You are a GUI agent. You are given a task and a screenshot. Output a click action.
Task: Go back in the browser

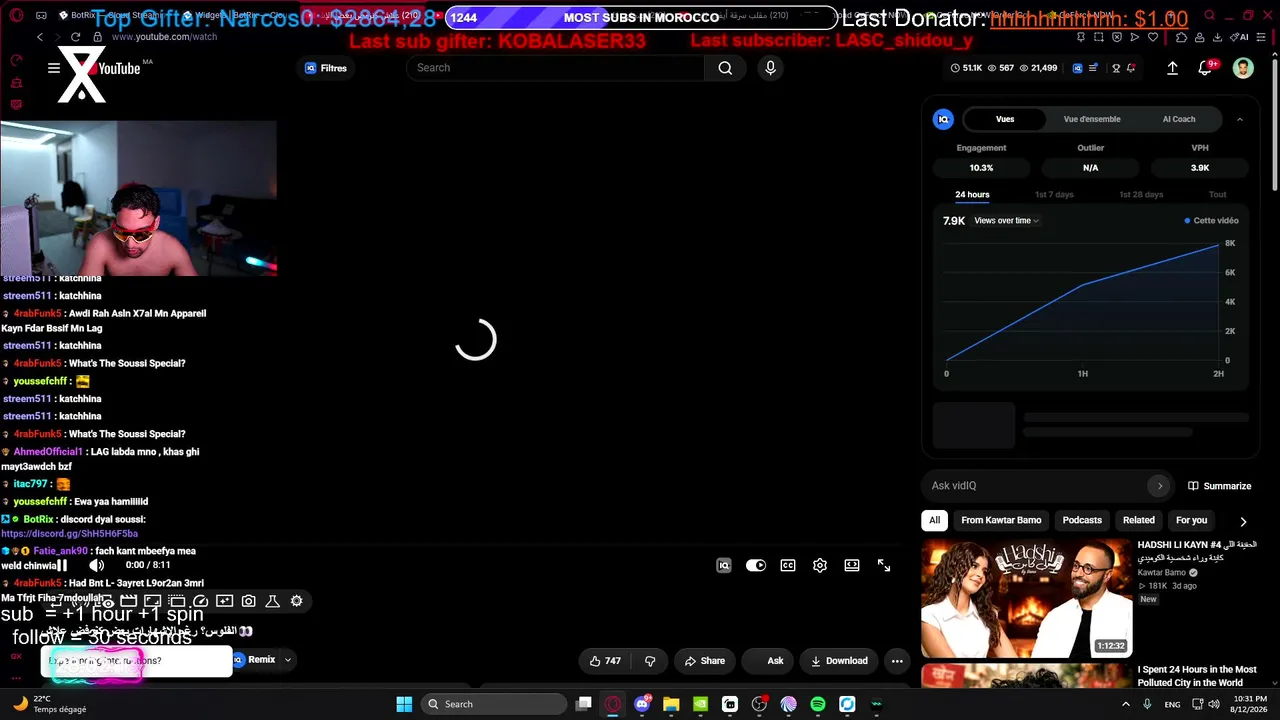(40, 37)
